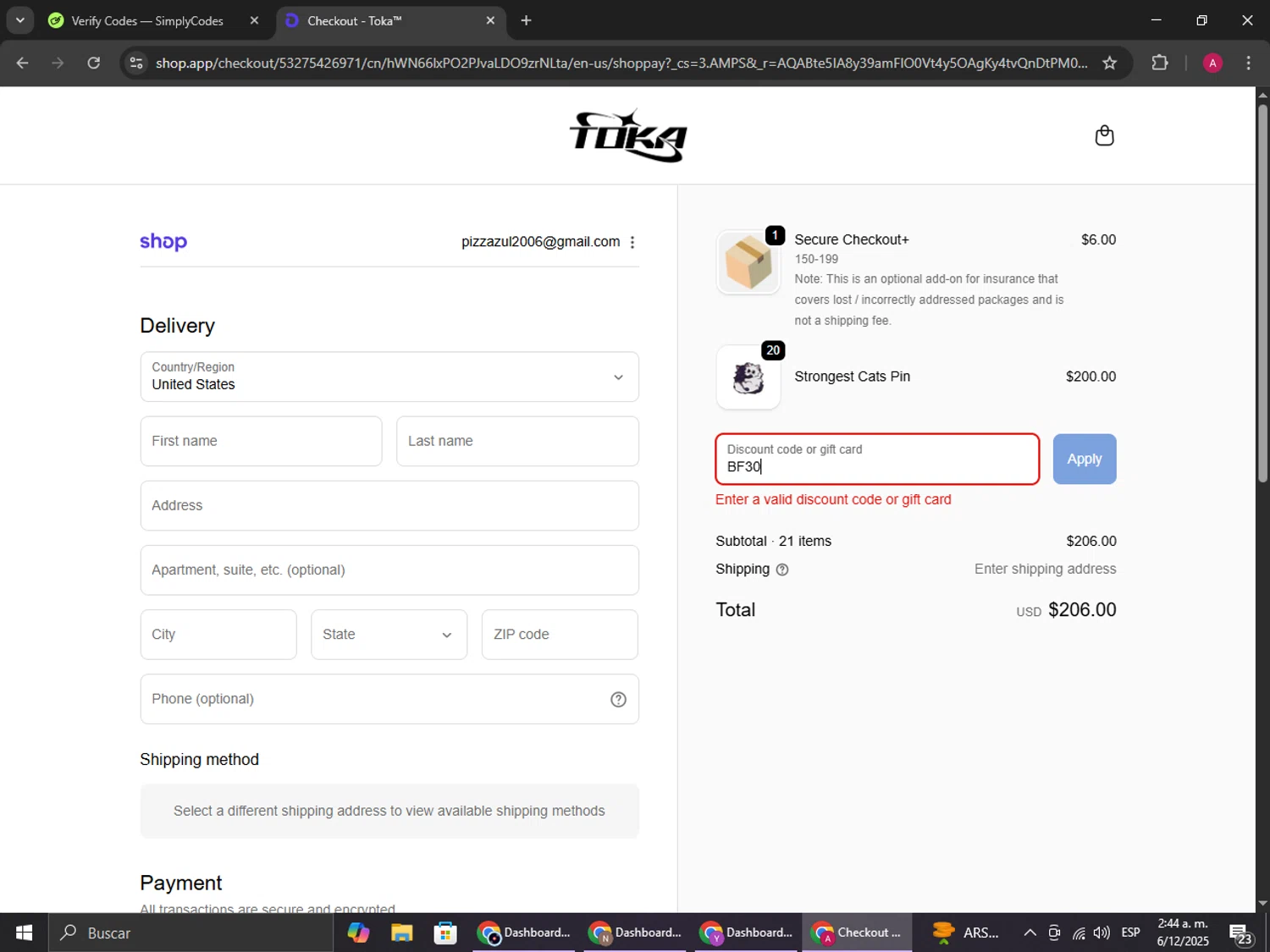
Task: Apply the discount code
Action: (1084, 459)
